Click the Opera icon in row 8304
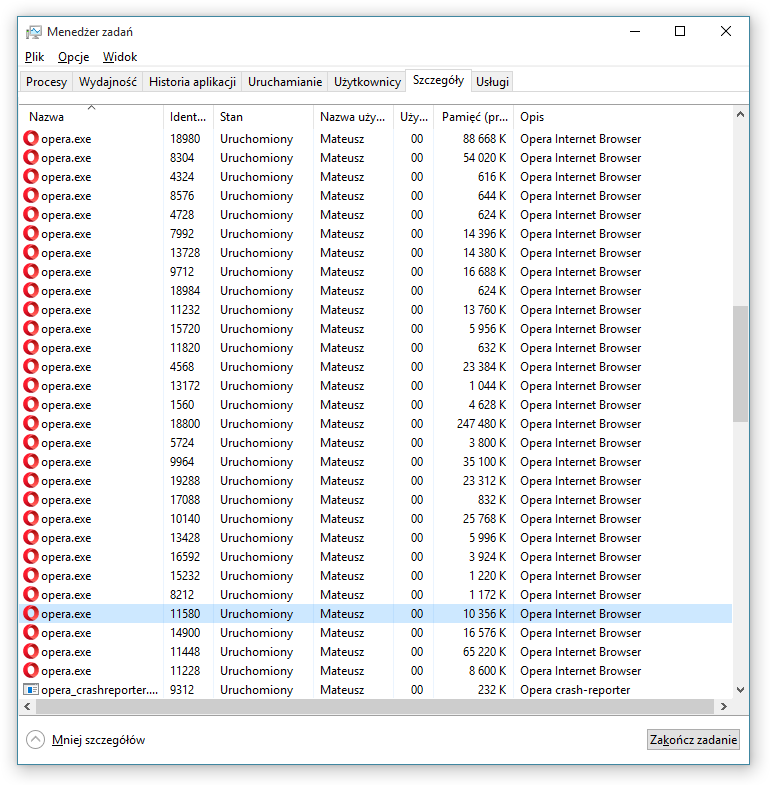The height and width of the screenshot is (785, 770). (x=31, y=157)
